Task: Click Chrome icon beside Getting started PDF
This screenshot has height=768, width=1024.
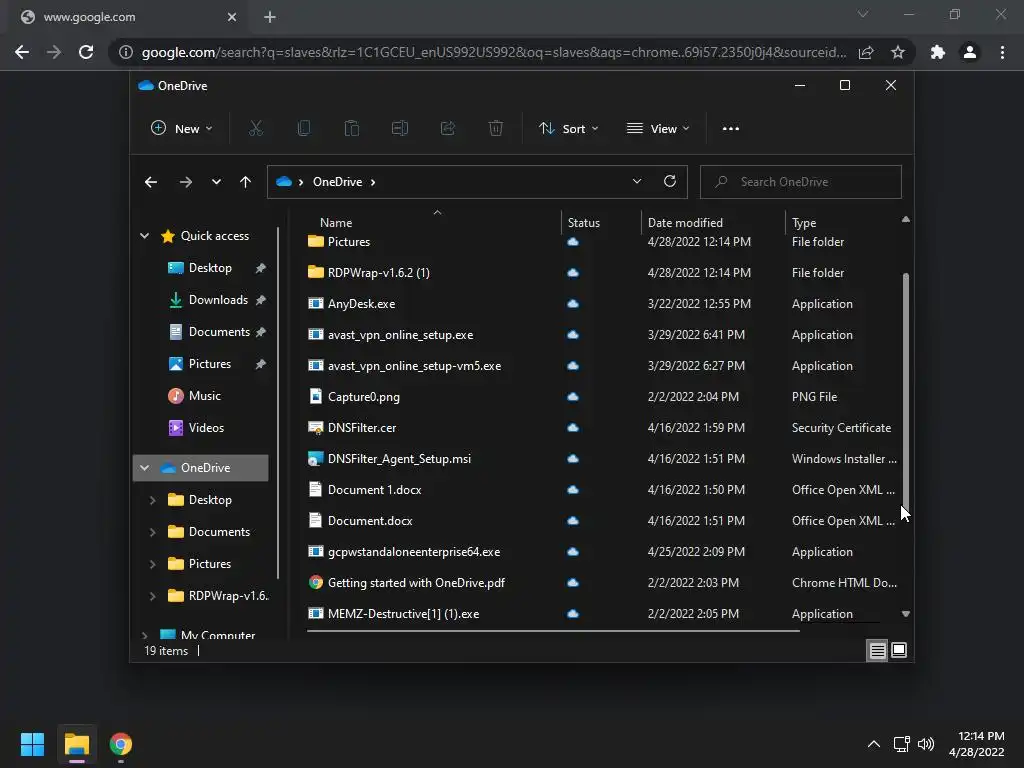Action: (x=315, y=583)
